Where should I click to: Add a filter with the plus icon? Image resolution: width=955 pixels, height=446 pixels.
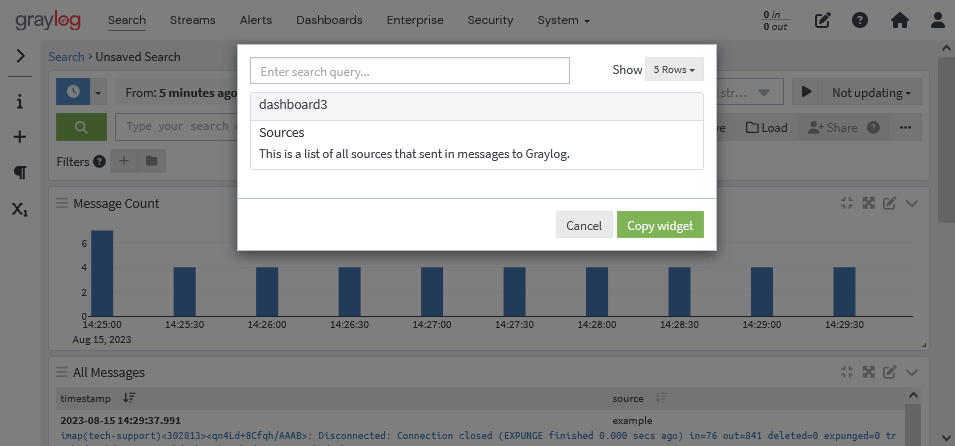(124, 161)
